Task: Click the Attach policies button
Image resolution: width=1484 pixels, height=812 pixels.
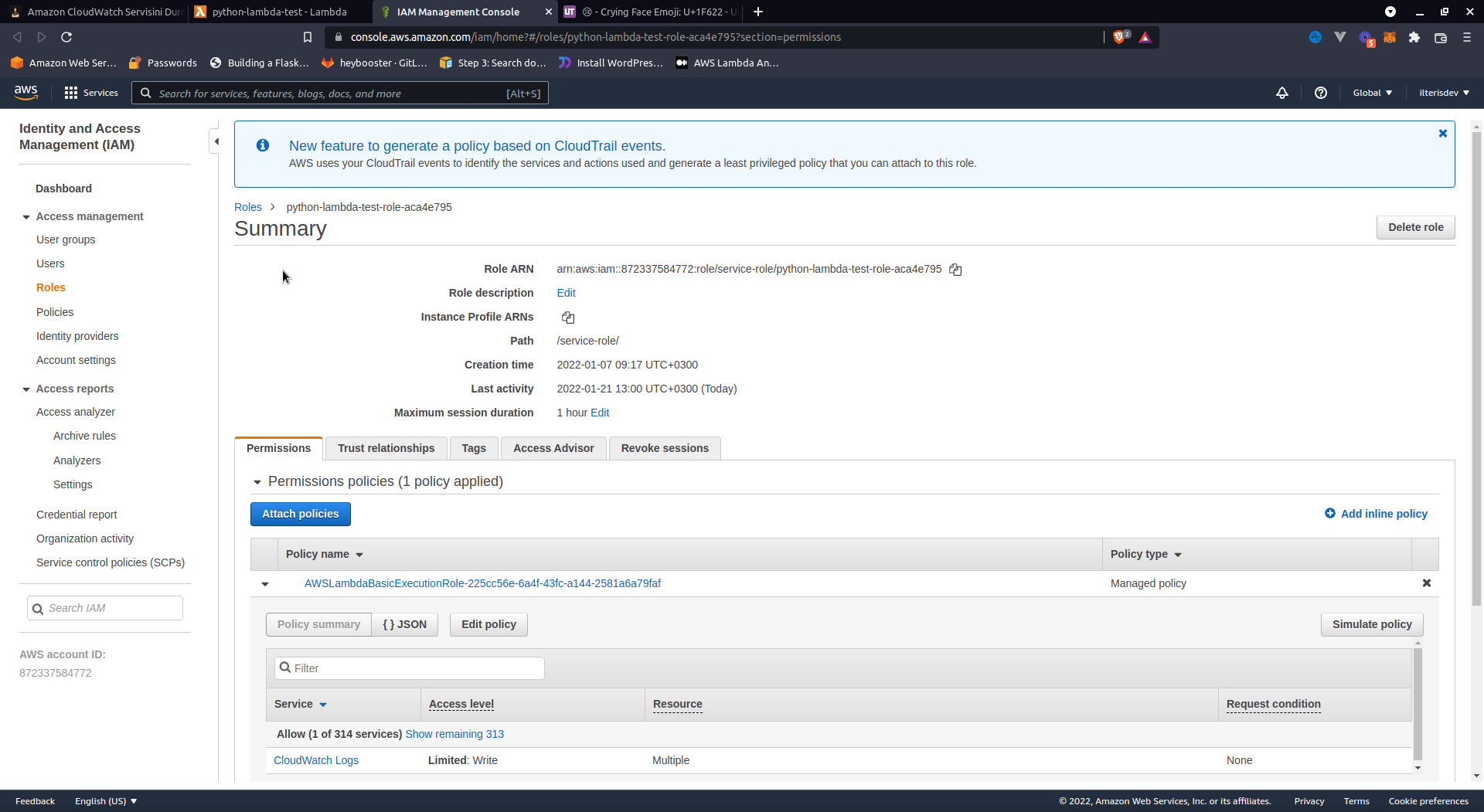Action: pos(300,514)
